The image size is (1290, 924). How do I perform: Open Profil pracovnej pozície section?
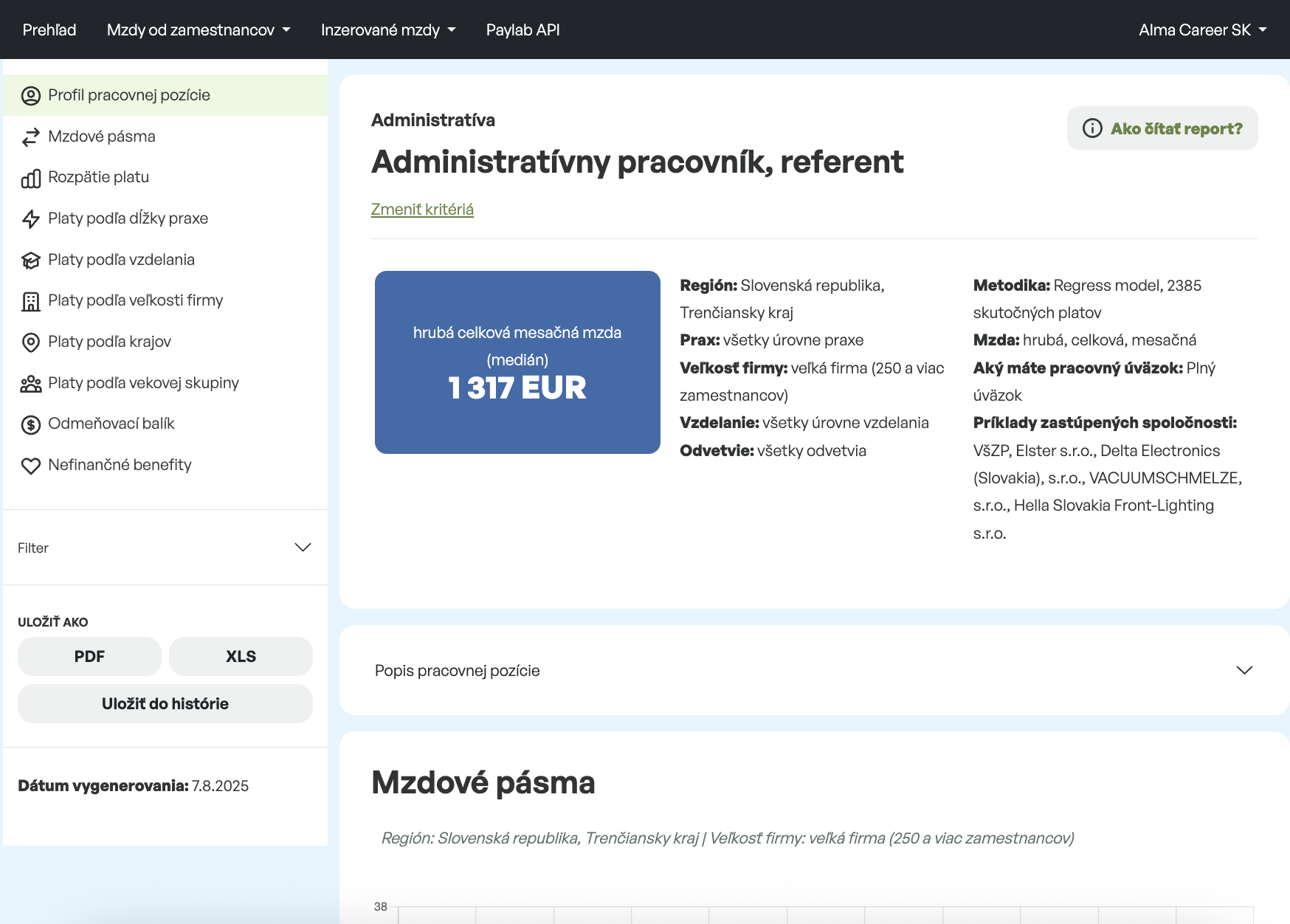coord(165,95)
